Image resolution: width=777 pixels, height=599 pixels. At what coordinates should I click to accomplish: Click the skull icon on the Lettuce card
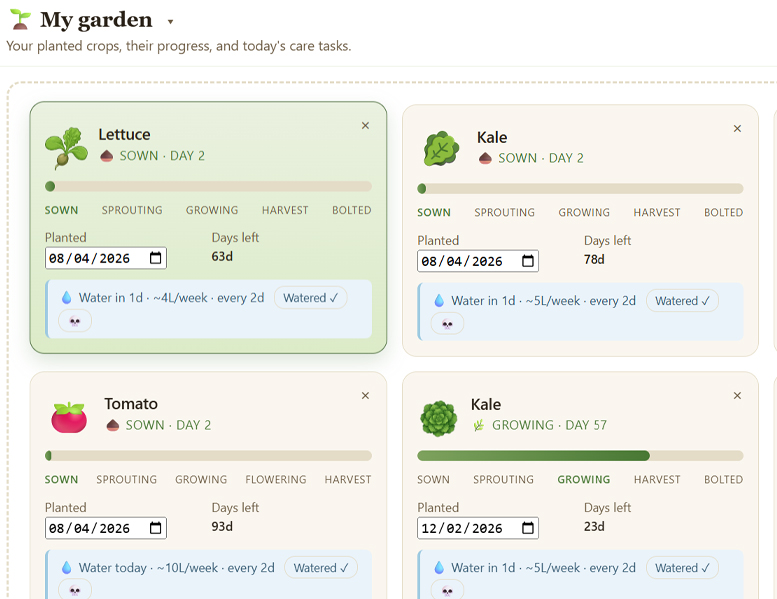[x=75, y=321]
